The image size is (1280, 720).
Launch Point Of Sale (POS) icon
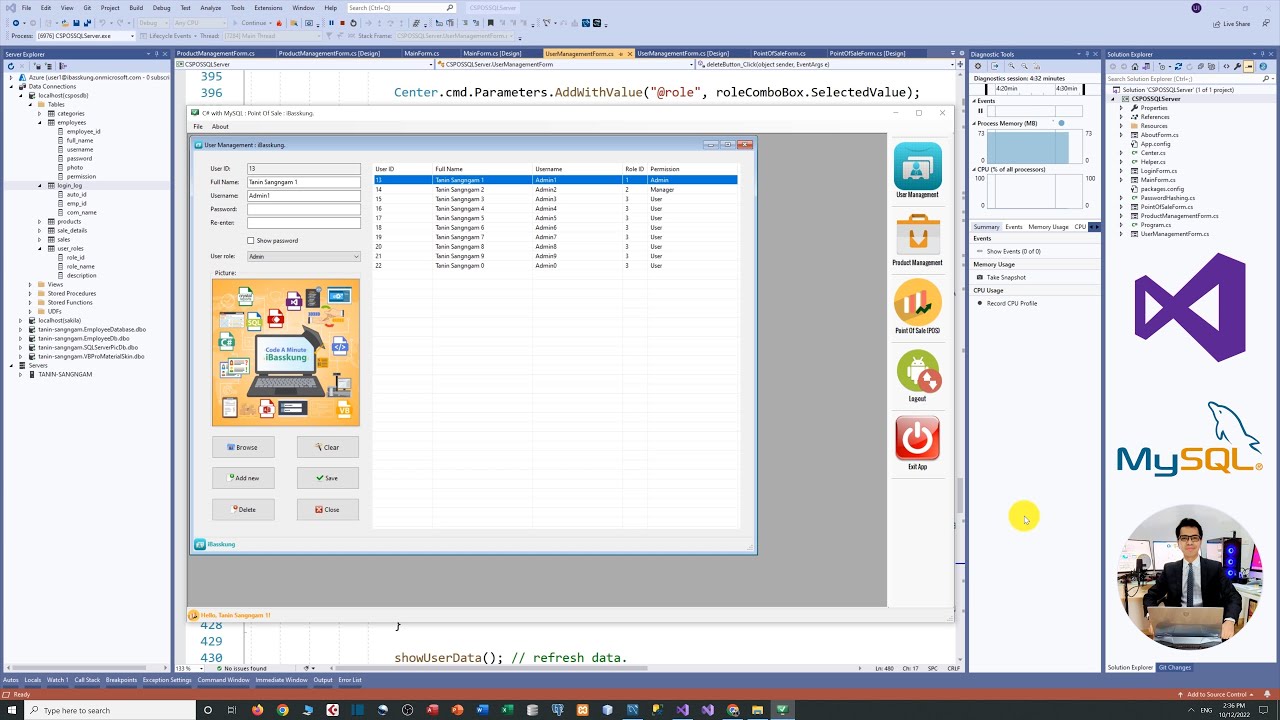[x=917, y=302]
